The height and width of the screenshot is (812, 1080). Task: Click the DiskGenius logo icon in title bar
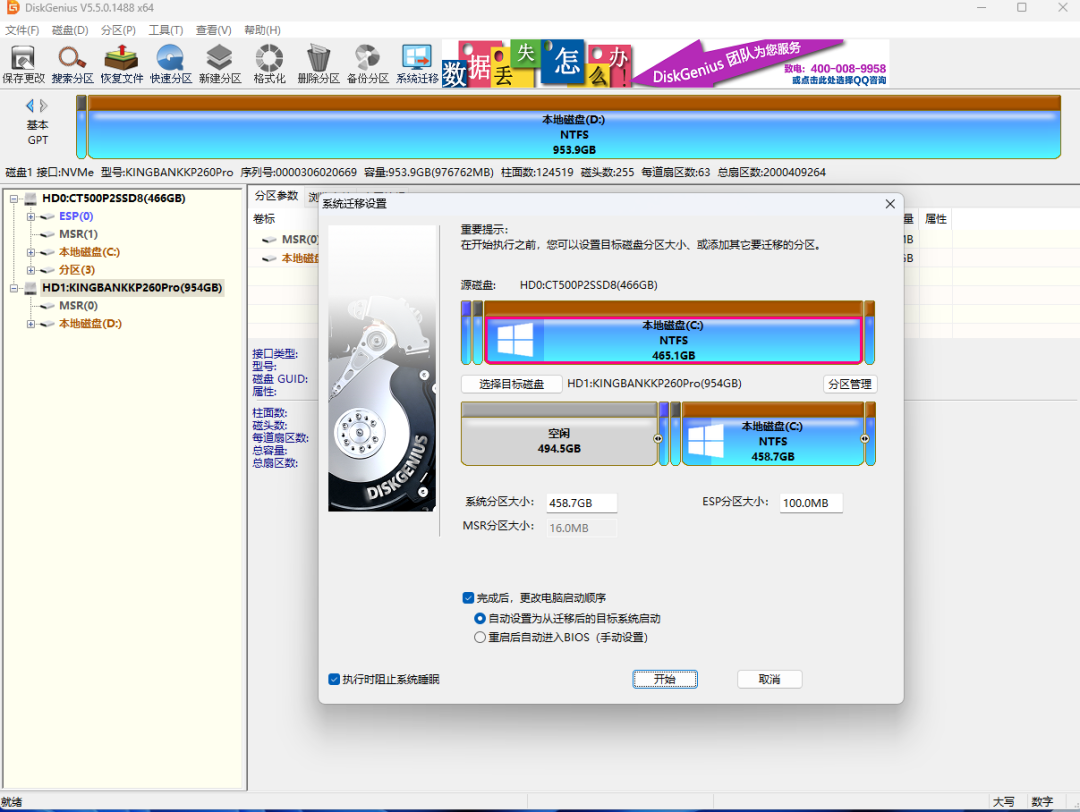click(12, 8)
